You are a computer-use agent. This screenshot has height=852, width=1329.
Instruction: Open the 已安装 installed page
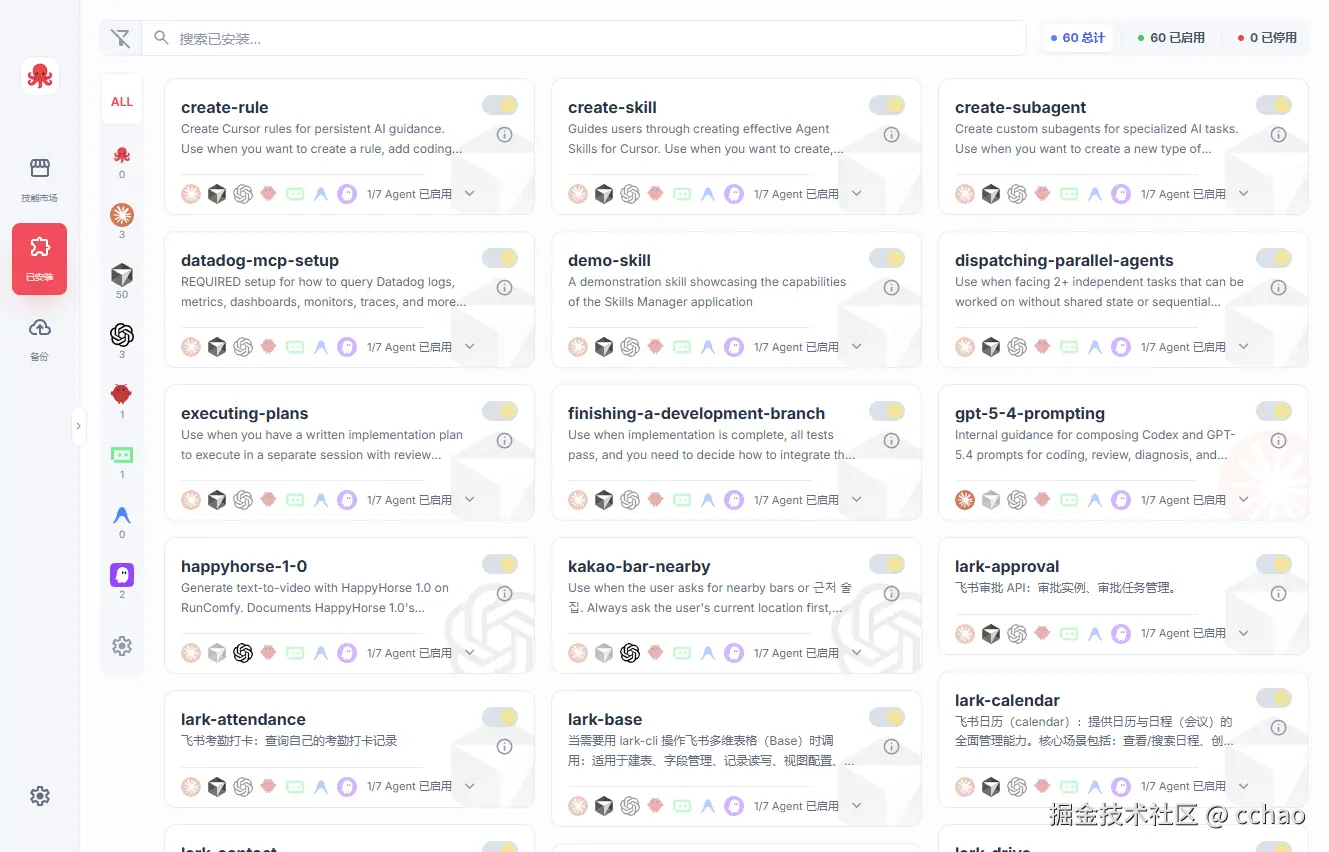[x=40, y=259]
